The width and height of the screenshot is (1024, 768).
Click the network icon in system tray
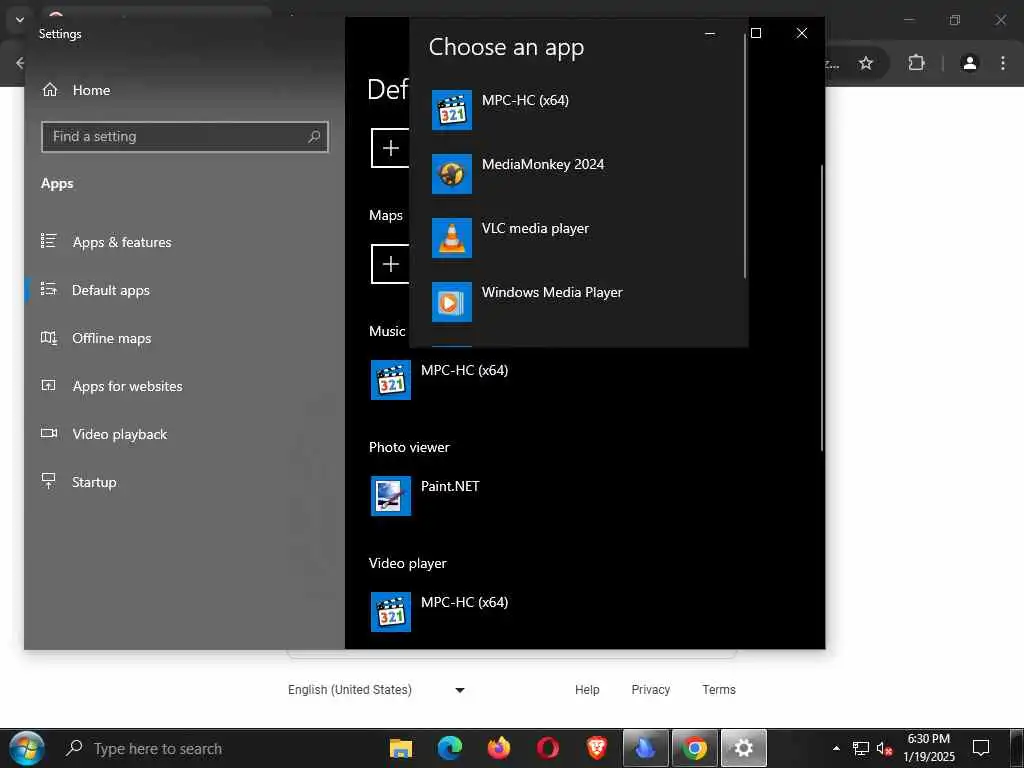[861, 748]
